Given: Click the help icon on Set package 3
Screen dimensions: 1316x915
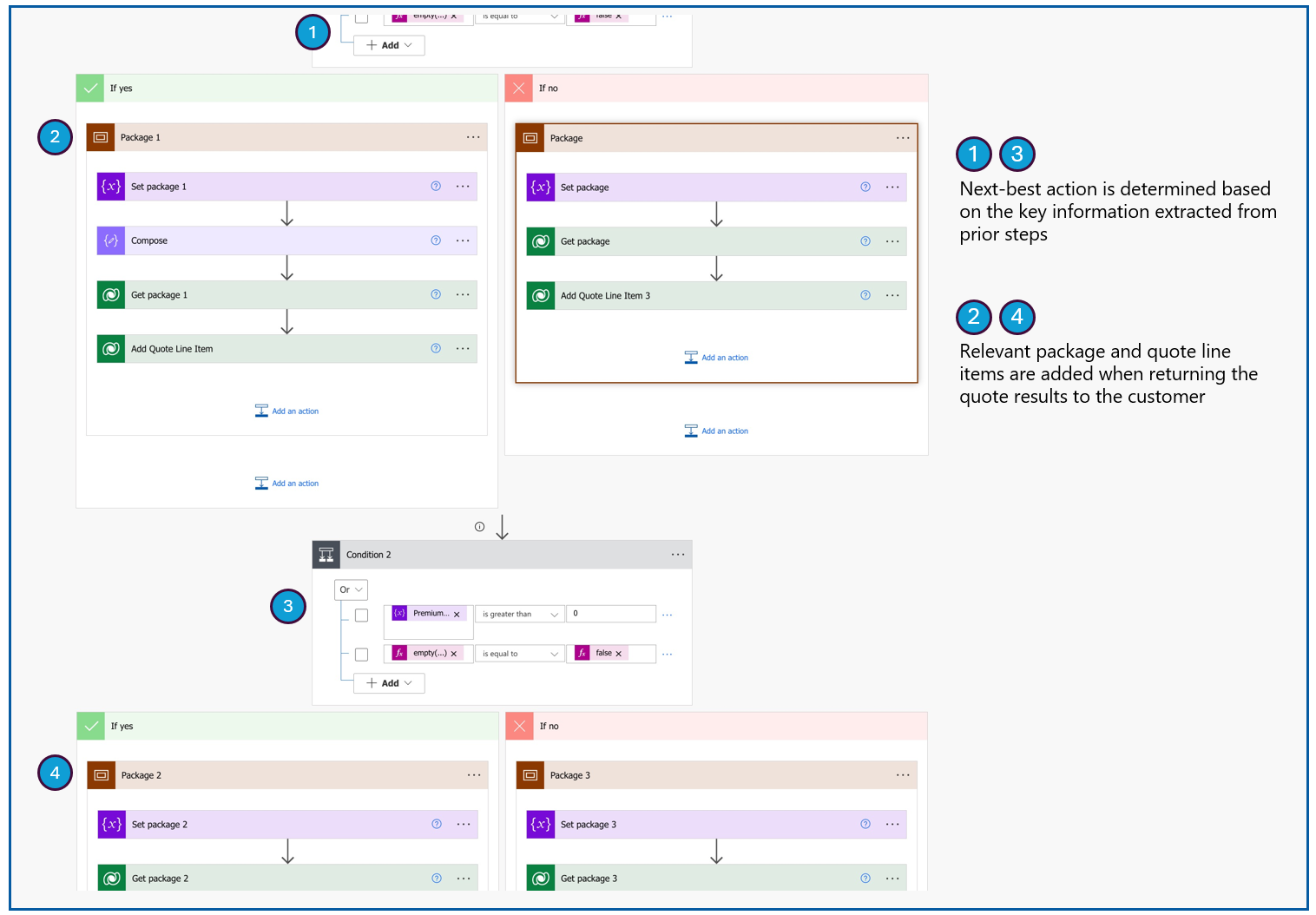Looking at the screenshot, I should tap(865, 824).
